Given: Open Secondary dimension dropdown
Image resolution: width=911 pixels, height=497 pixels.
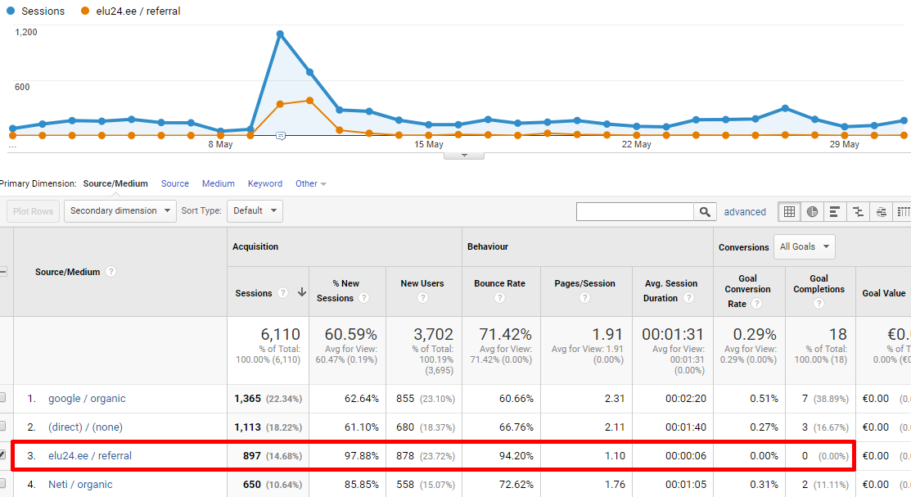Looking at the screenshot, I should pos(120,211).
